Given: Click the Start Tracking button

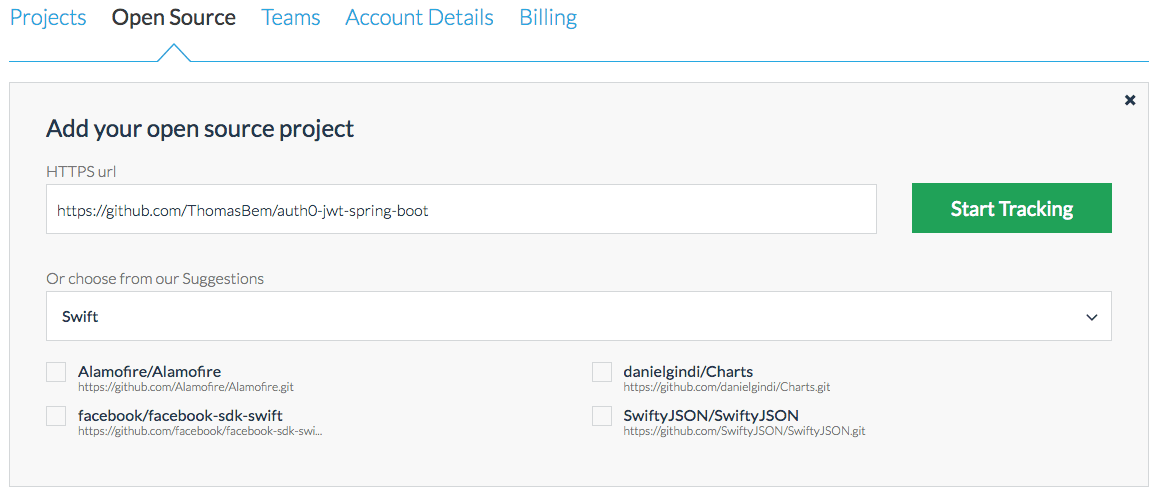Looking at the screenshot, I should [x=1011, y=209].
